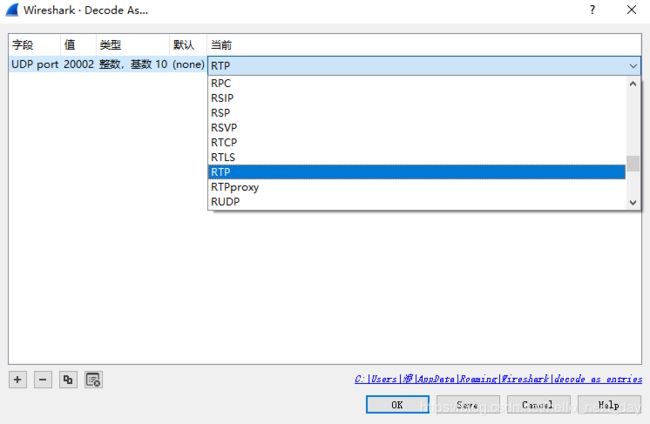Clear all decode-as entries icon

[x=93, y=379]
